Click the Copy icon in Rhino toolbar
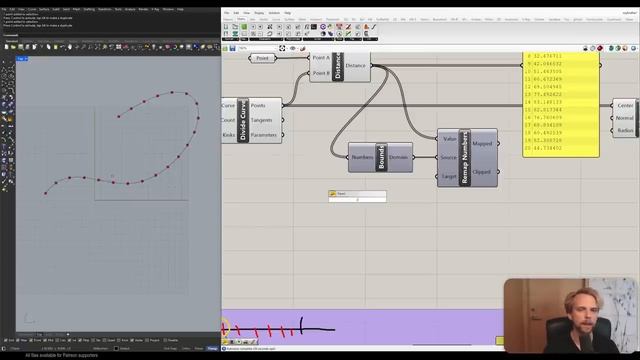This screenshot has width=640, height=360. coord(48,47)
